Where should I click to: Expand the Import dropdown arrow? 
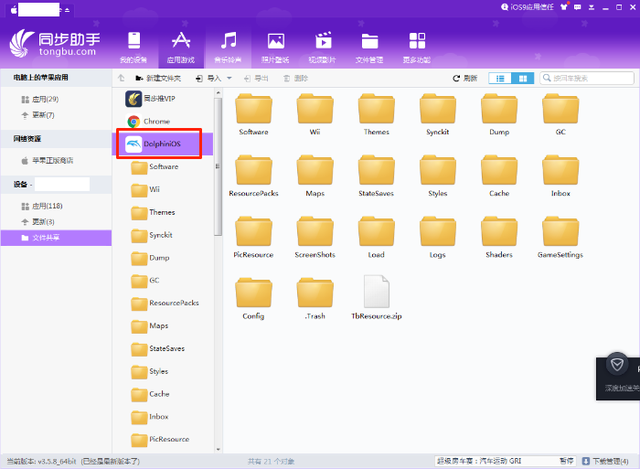pos(229,78)
